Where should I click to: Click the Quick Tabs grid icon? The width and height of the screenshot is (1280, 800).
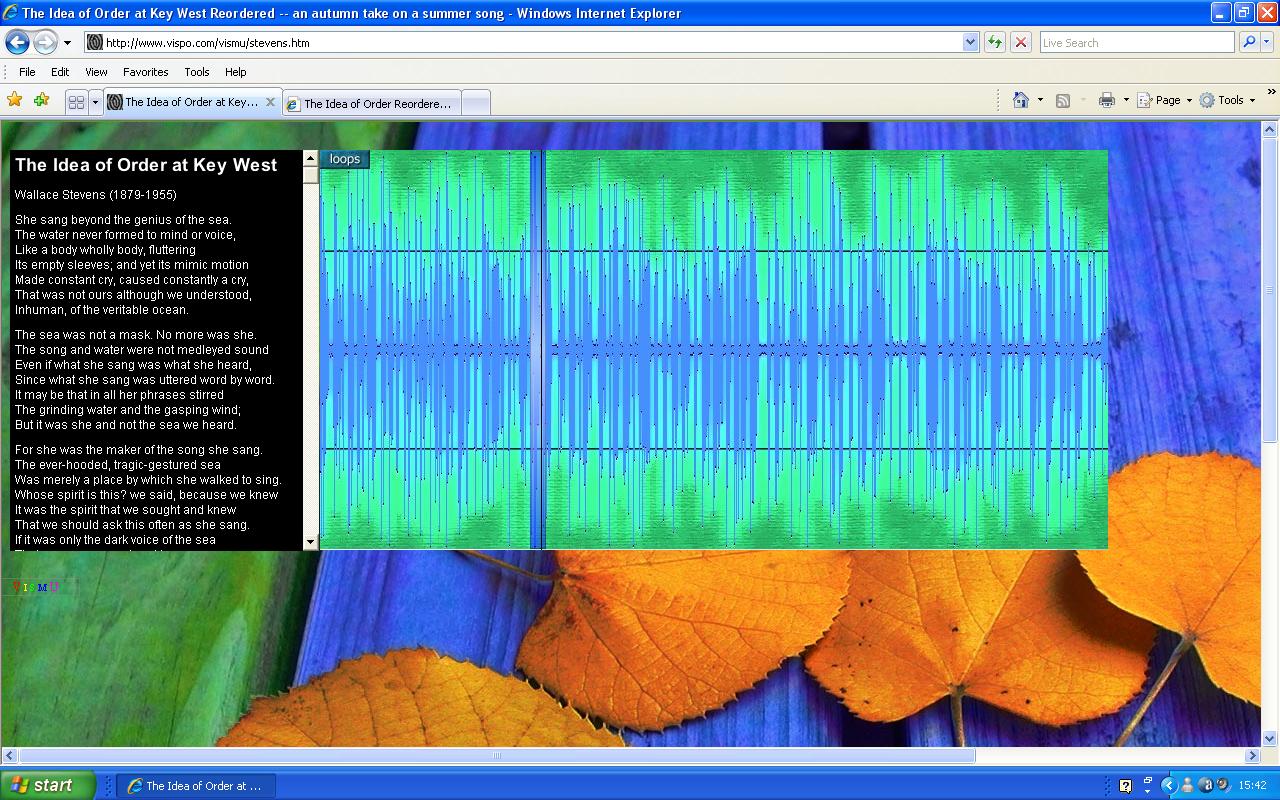pos(76,102)
